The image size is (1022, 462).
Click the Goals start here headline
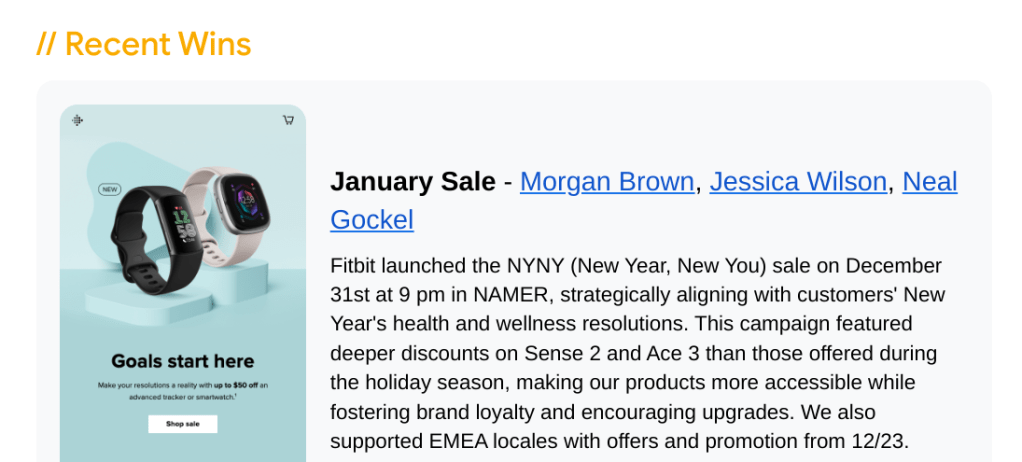pos(183,361)
